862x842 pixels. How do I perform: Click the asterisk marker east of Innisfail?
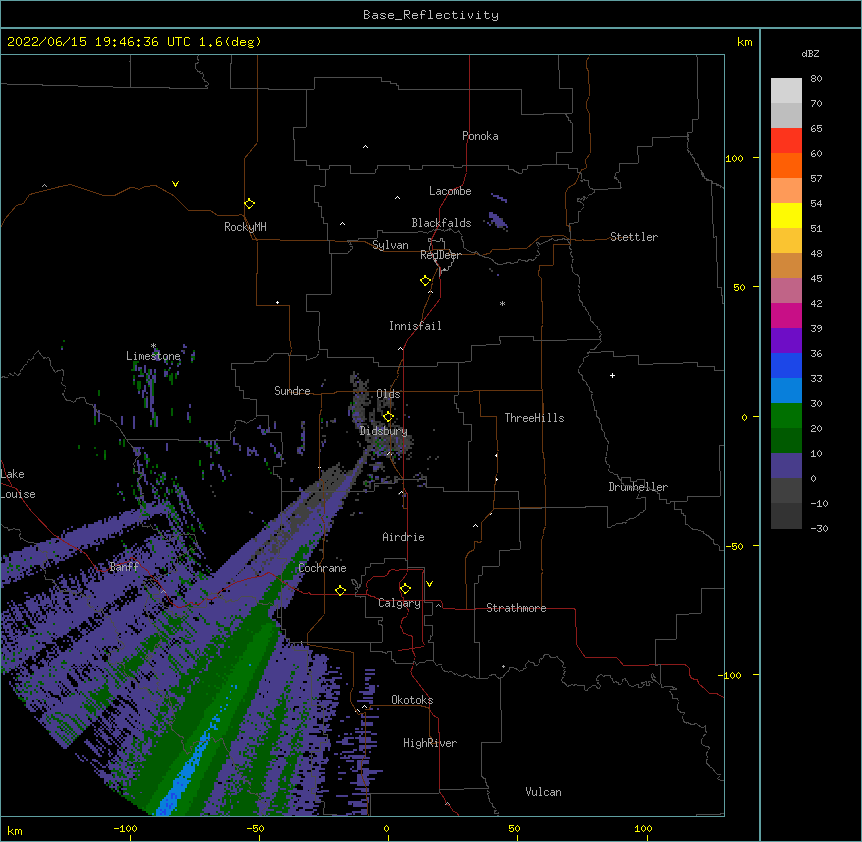(502, 304)
